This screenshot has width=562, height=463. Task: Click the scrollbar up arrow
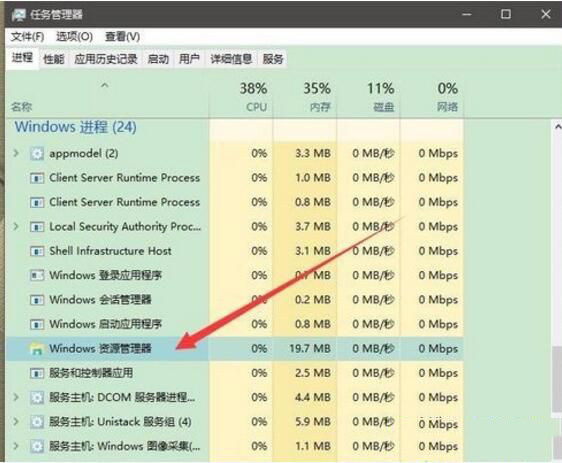click(558, 127)
